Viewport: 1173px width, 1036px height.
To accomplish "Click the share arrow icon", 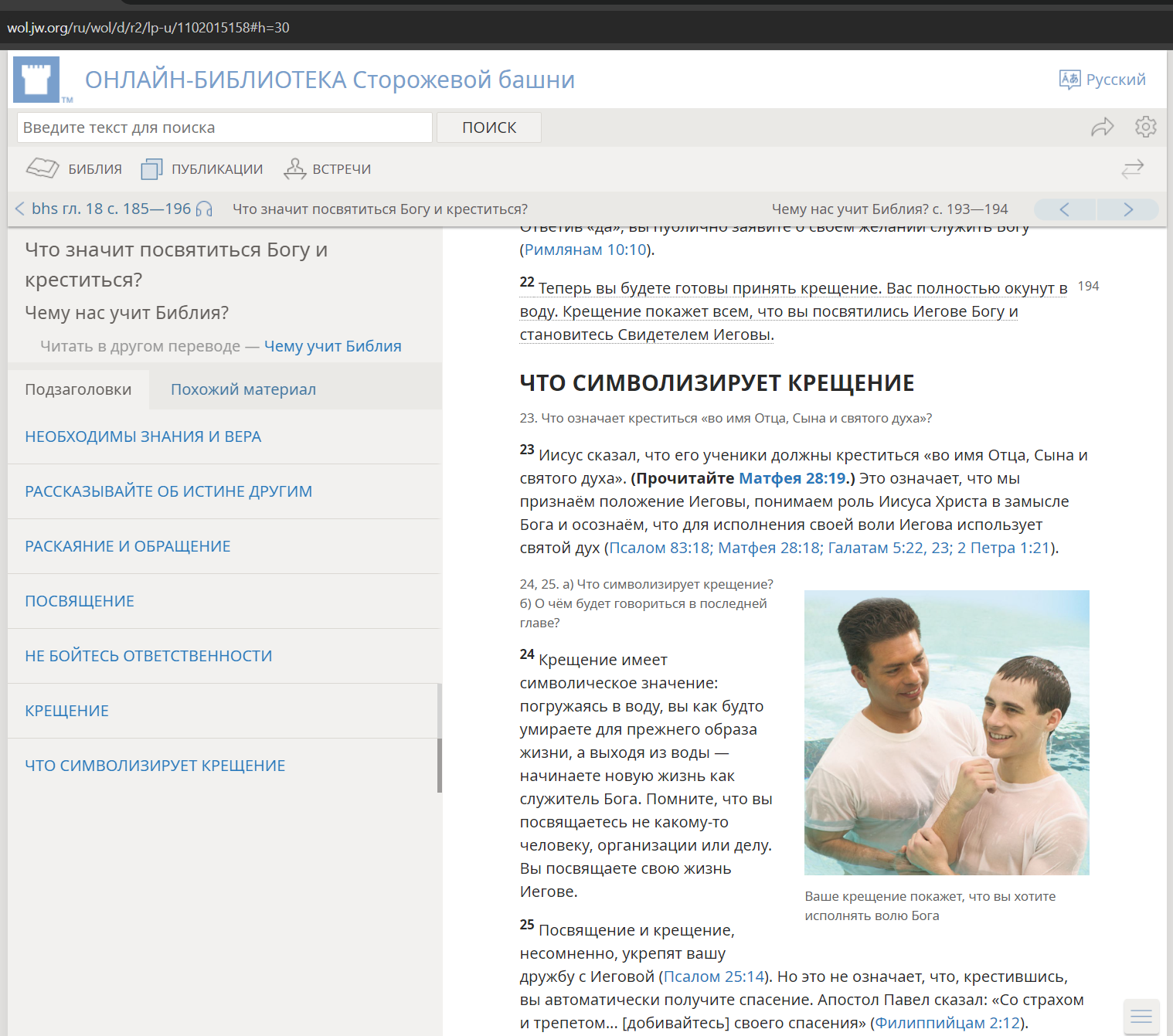I will tap(1103, 127).
